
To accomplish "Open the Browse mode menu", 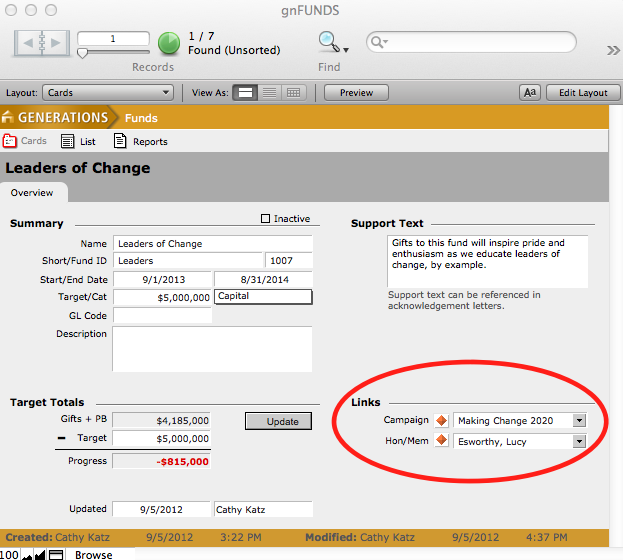I will (93, 554).
